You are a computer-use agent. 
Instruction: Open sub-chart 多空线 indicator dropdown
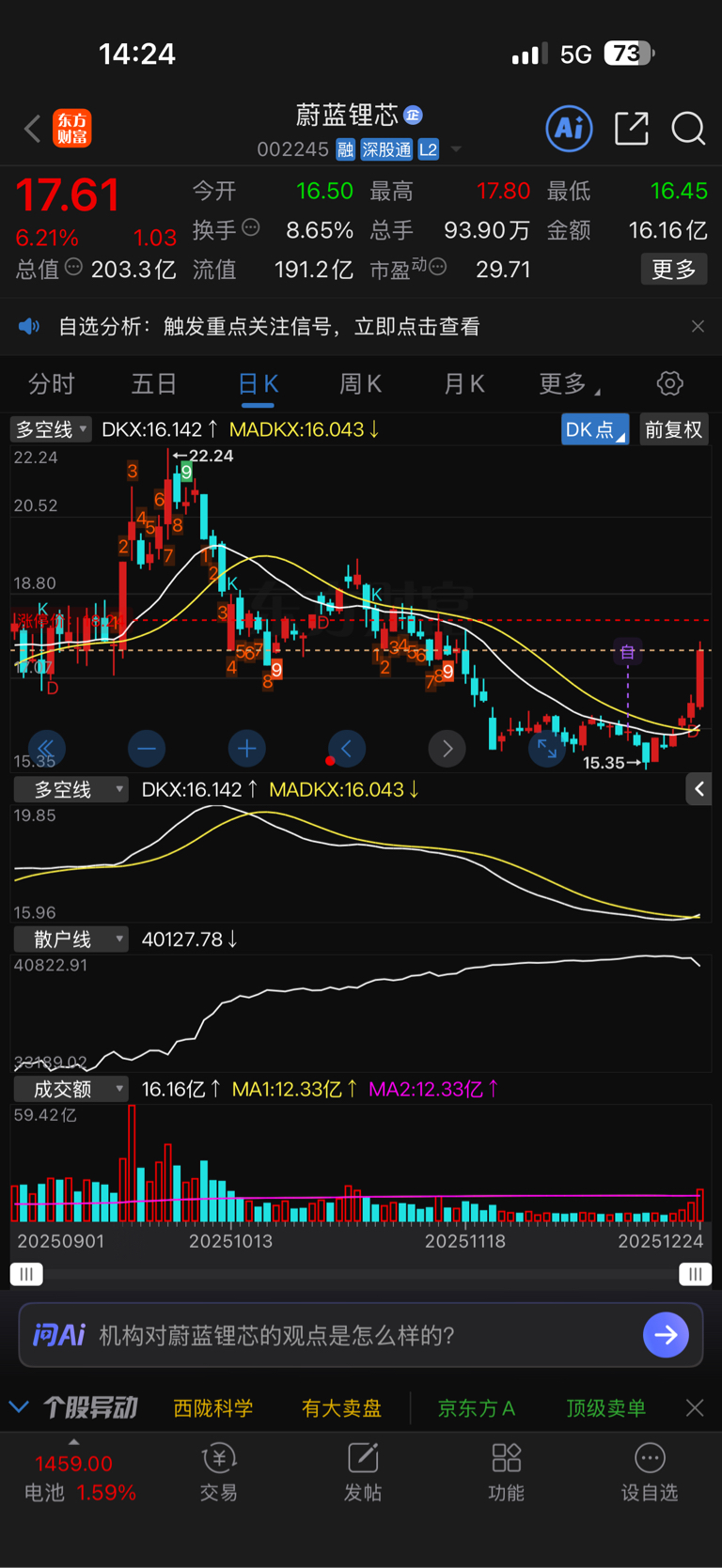point(71,789)
